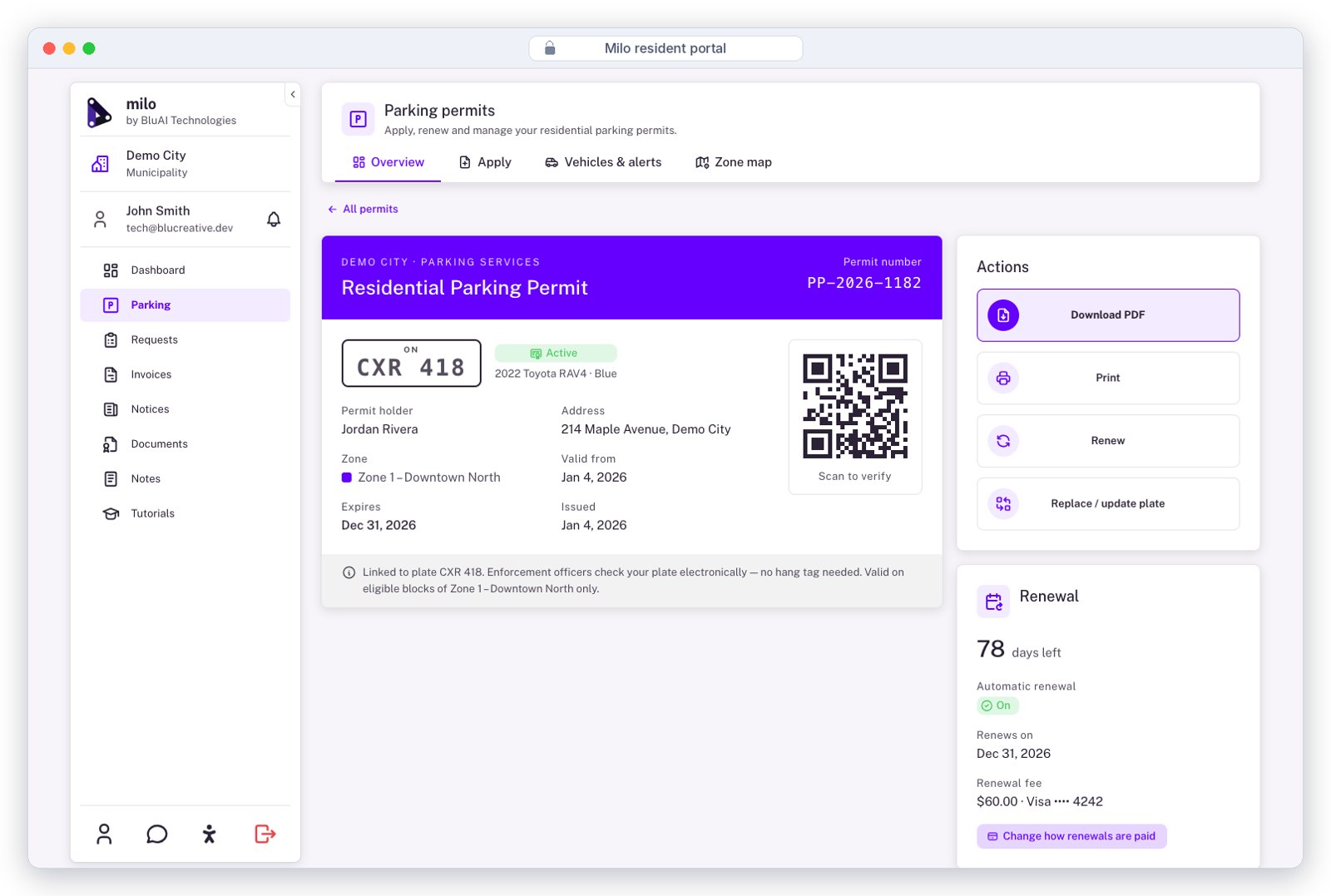Open the Demo City municipality building icon
The width and height of the screenshot is (1331, 896).
(x=100, y=164)
